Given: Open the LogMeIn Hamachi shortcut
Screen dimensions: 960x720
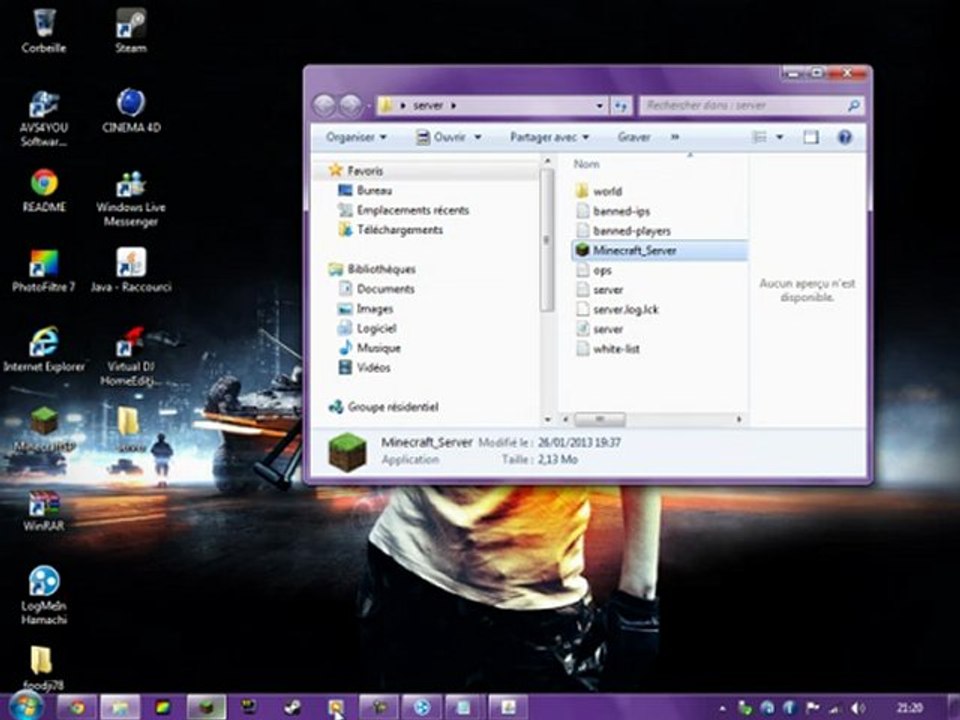Looking at the screenshot, I should [43, 595].
